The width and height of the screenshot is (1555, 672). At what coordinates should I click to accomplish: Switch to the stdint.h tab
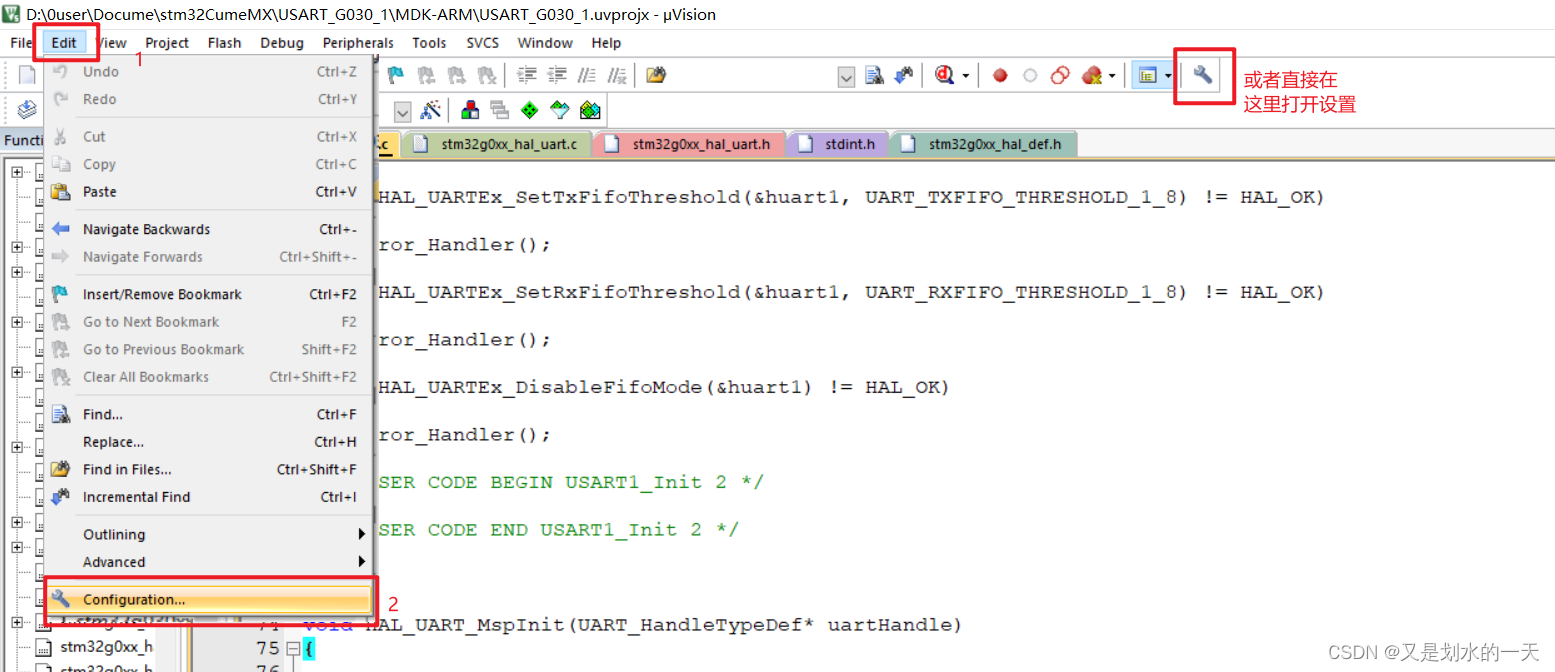coord(838,144)
